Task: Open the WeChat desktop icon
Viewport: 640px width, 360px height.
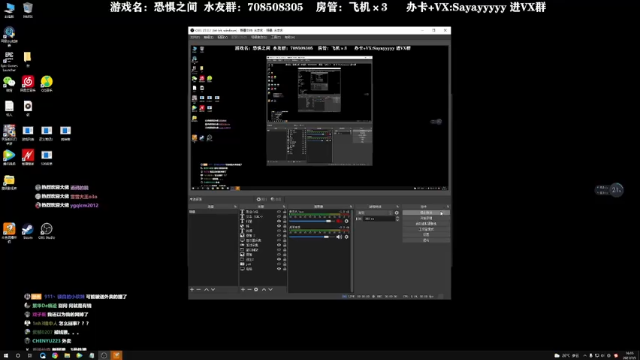Action: (x=9, y=84)
